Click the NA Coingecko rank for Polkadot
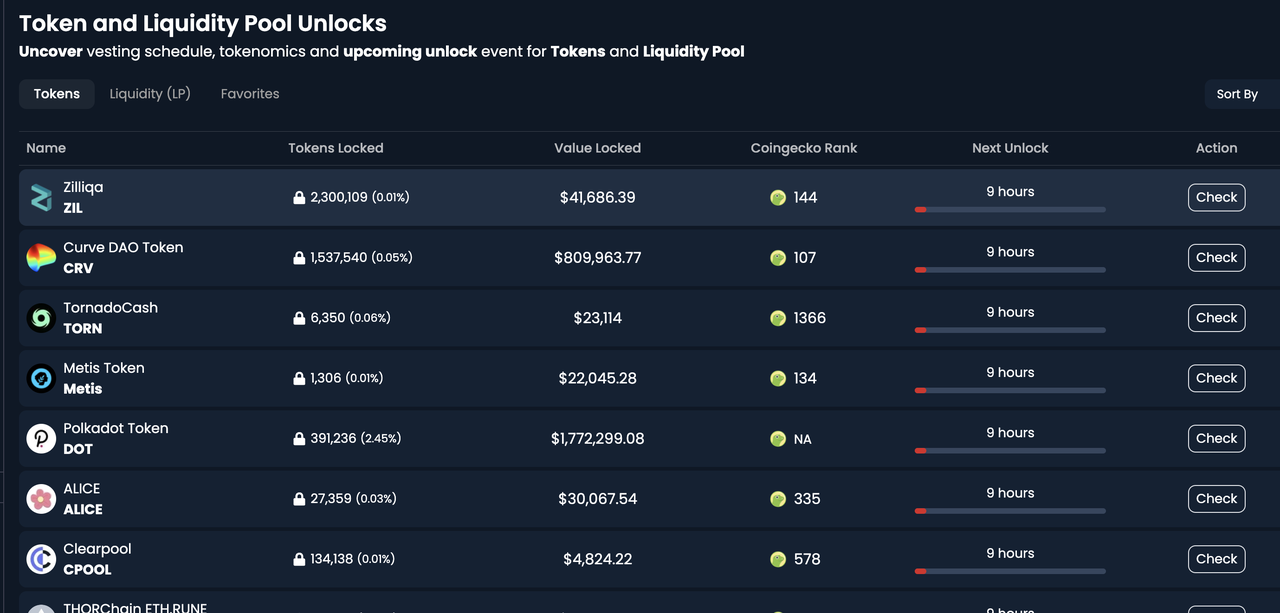 pyautogui.click(x=805, y=438)
